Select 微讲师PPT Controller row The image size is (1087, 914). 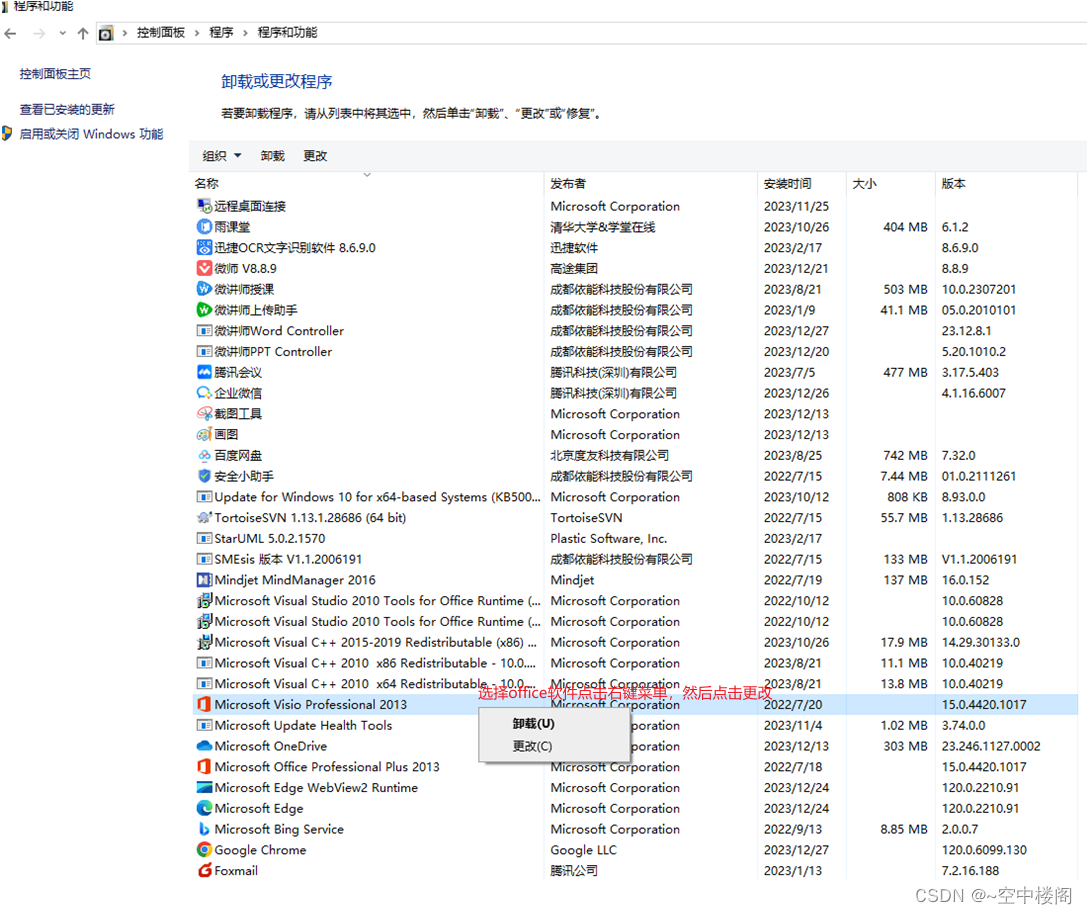pyautogui.click(x=636, y=352)
